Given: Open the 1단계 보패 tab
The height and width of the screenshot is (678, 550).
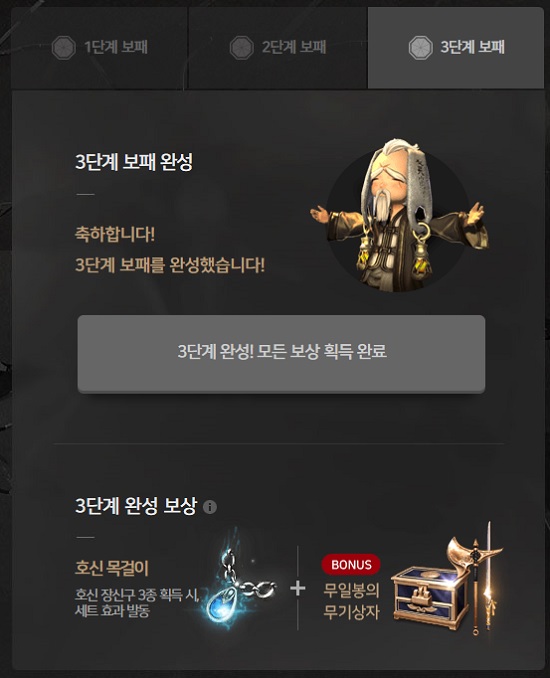Looking at the screenshot, I should [x=99, y=48].
